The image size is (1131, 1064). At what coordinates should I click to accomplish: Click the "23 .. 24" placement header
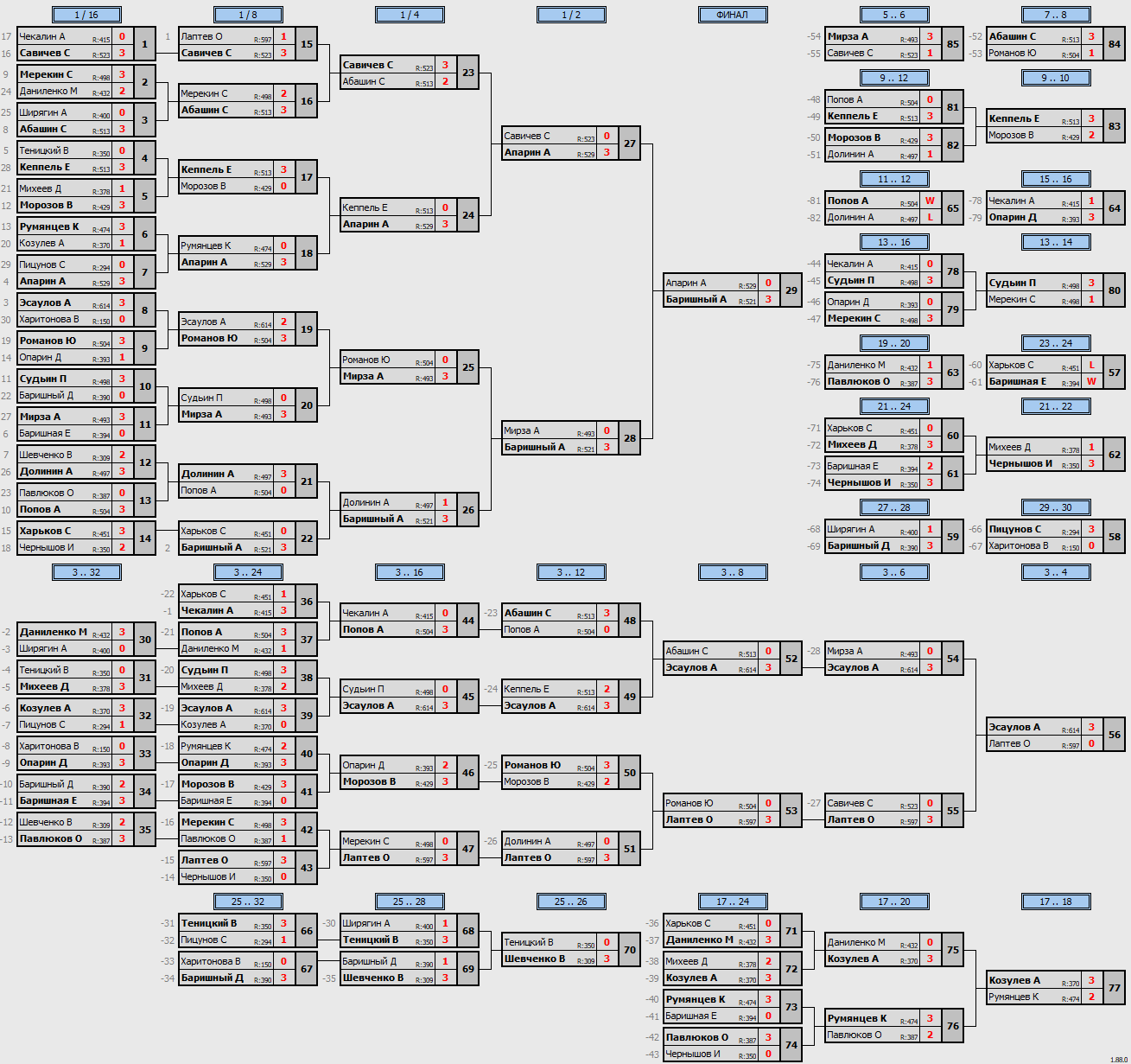1056,343
